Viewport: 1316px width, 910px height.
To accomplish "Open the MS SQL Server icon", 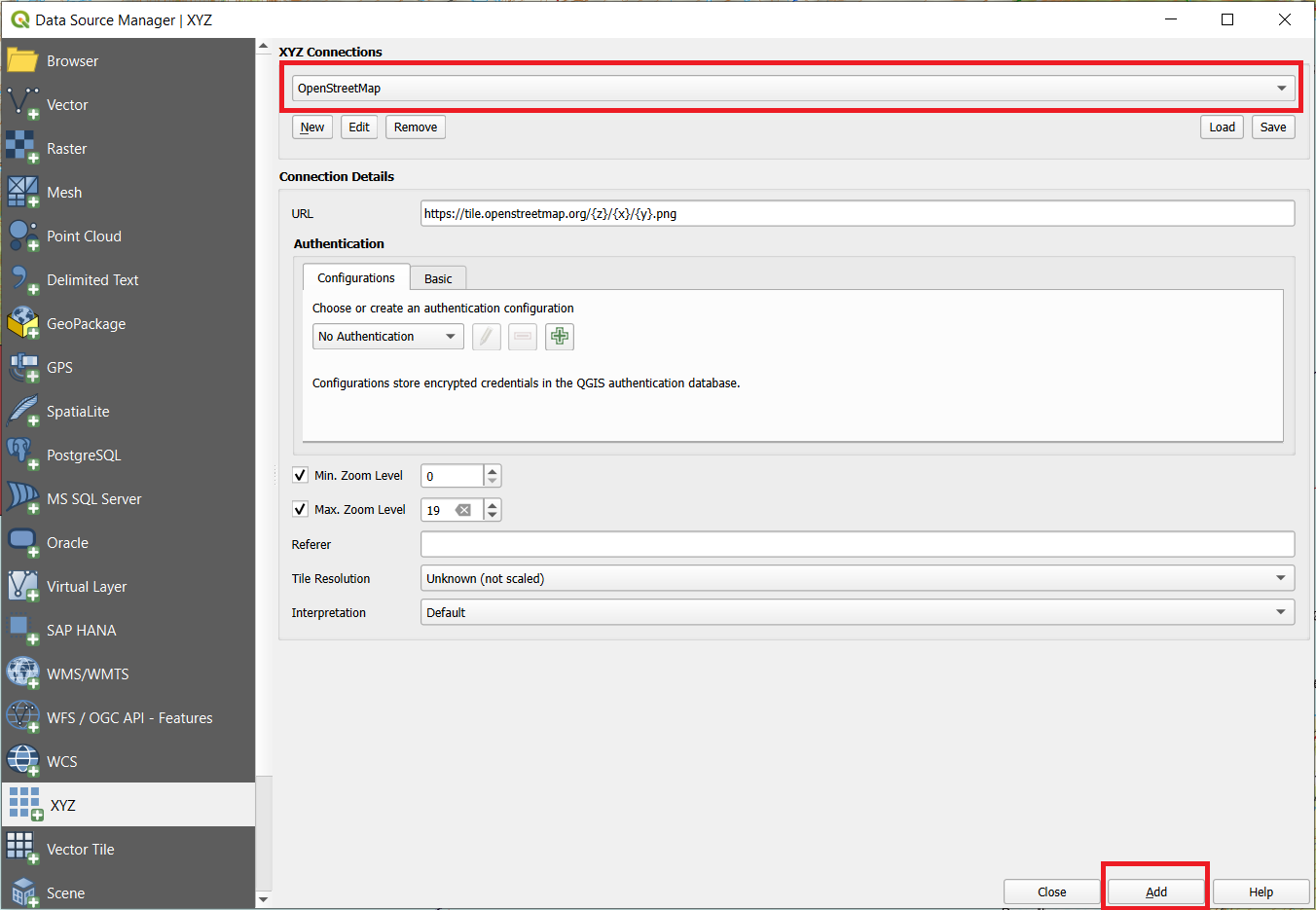I will click(22, 498).
